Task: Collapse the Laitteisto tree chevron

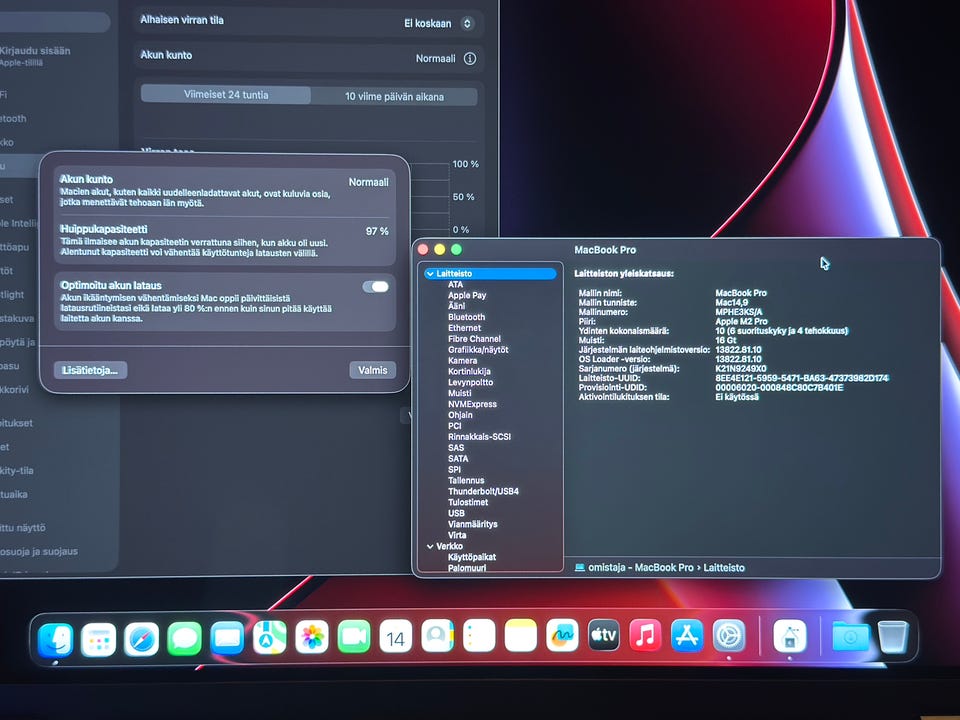Action: (x=430, y=274)
